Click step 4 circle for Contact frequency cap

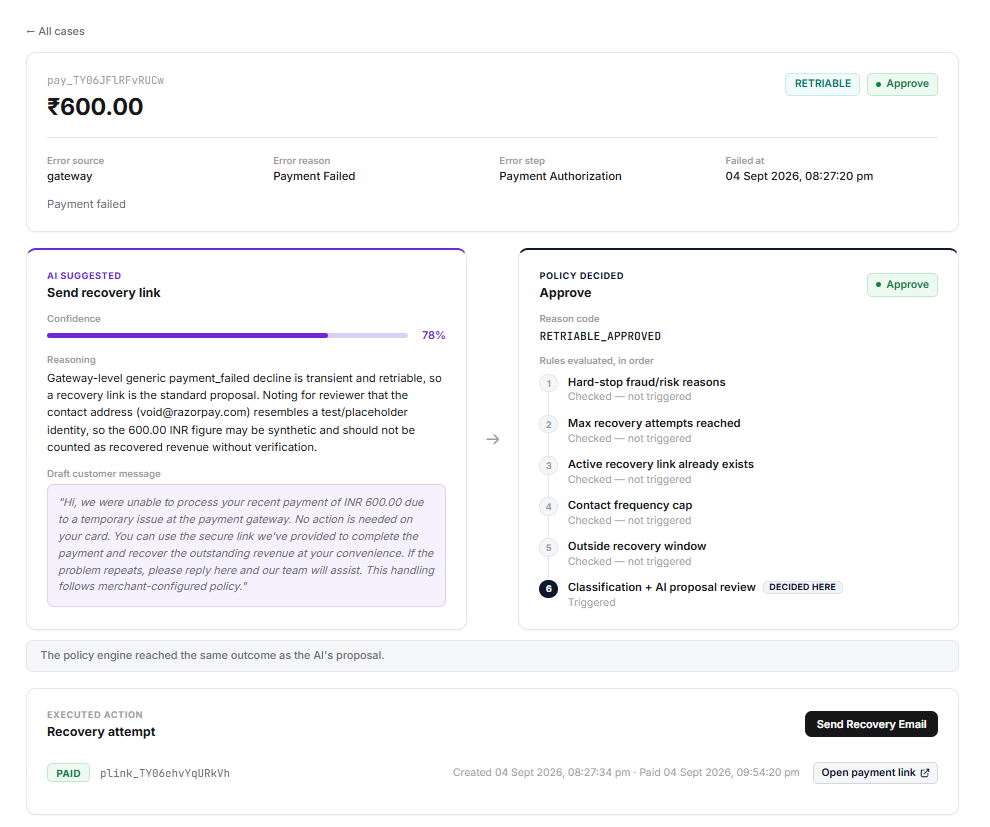click(549, 506)
